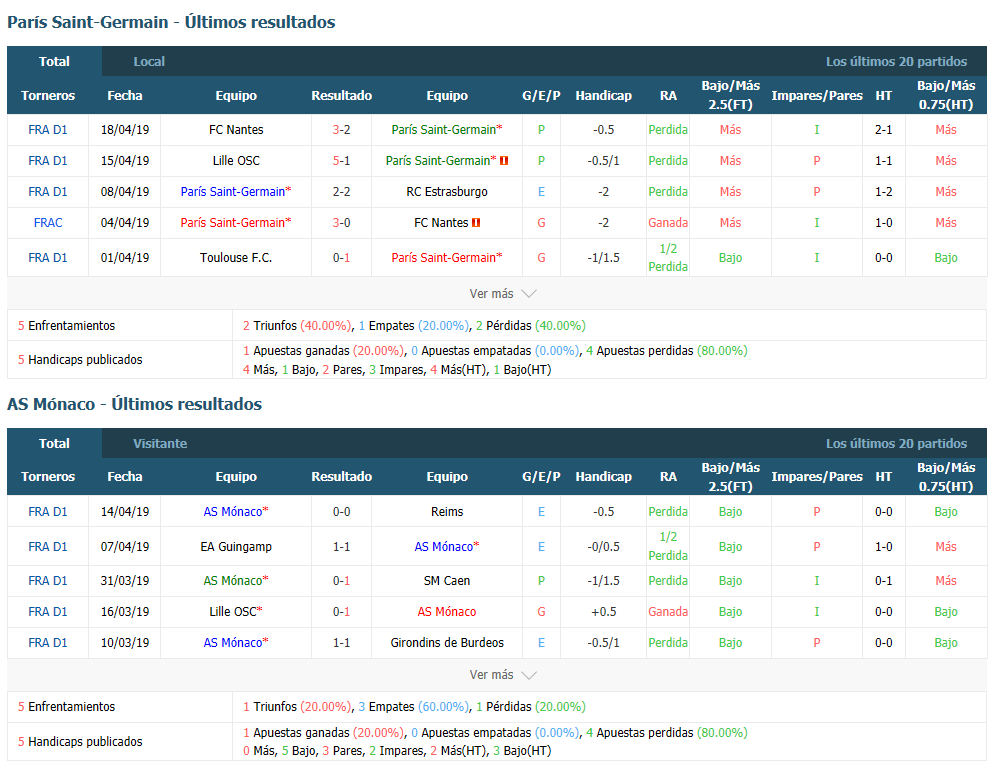Open the 5-1 result of Lille match
This screenshot has width=999, height=767.
tap(341, 161)
